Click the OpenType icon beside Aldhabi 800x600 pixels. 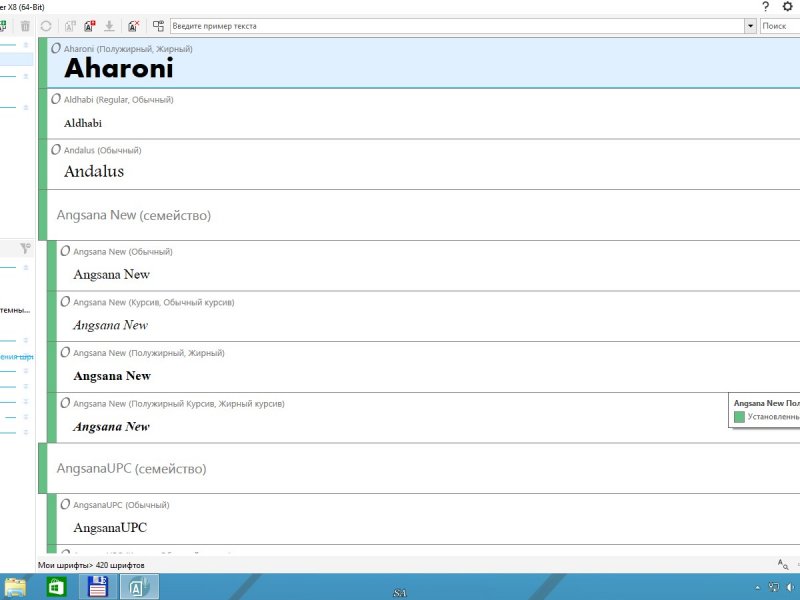pos(56,99)
